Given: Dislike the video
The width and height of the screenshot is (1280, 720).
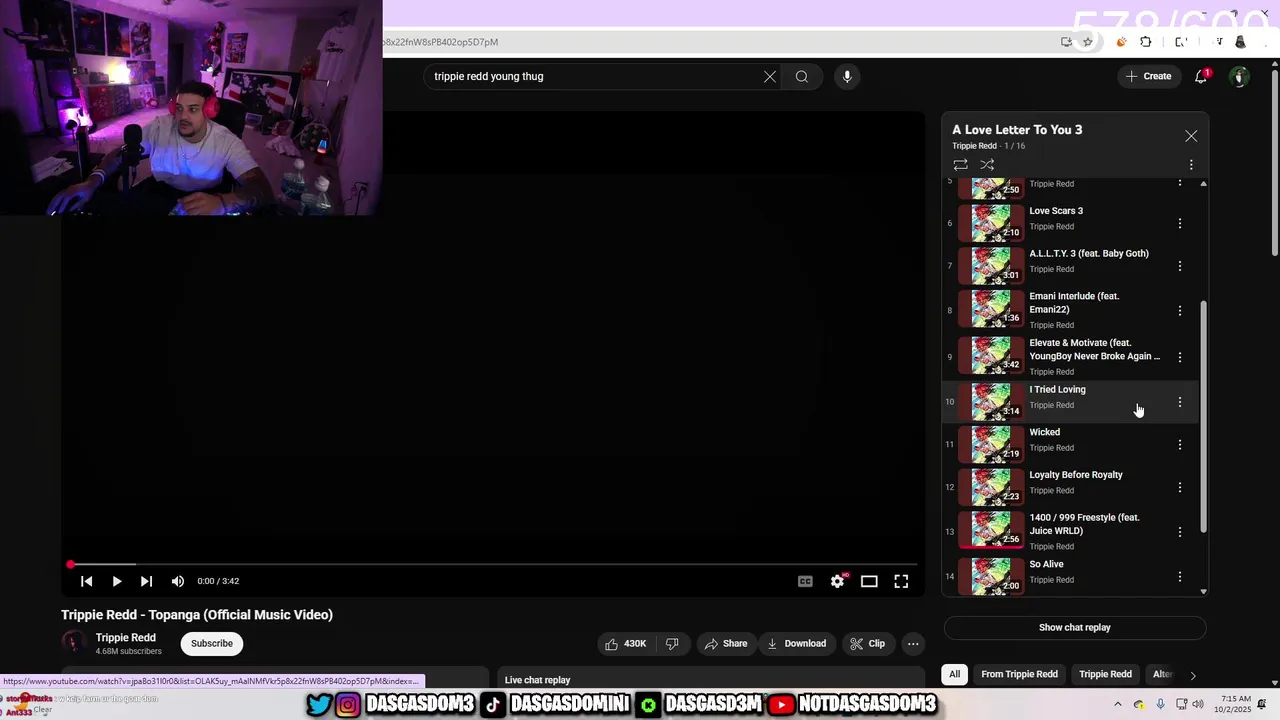Looking at the screenshot, I should 672,643.
